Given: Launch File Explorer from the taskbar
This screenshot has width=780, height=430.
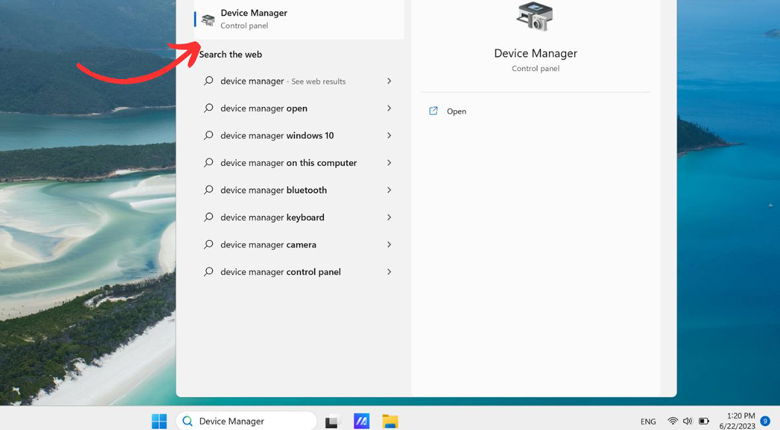Looking at the screenshot, I should pyautogui.click(x=390, y=421).
